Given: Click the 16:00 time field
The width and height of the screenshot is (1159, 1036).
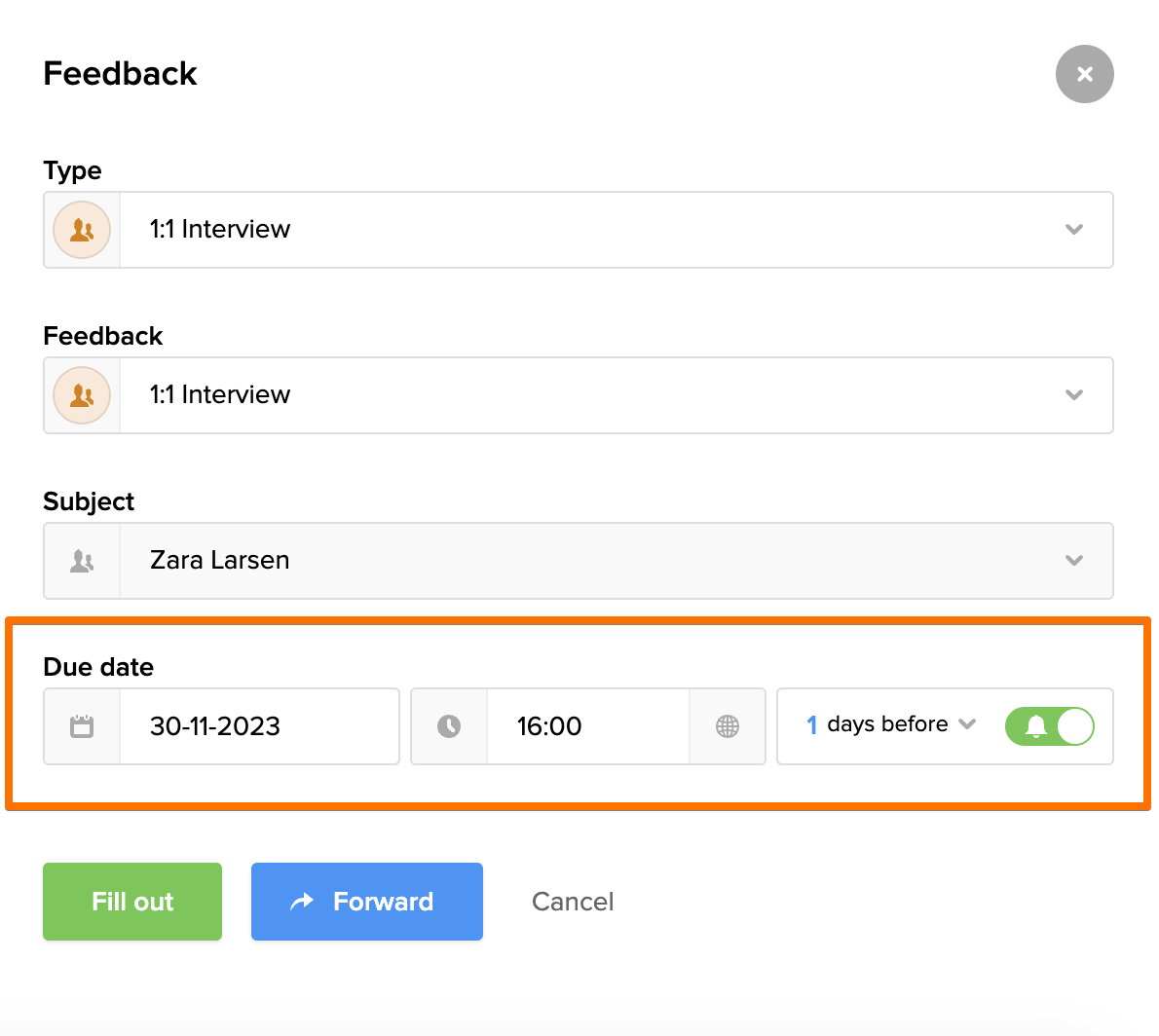Looking at the screenshot, I should point(549,726).
